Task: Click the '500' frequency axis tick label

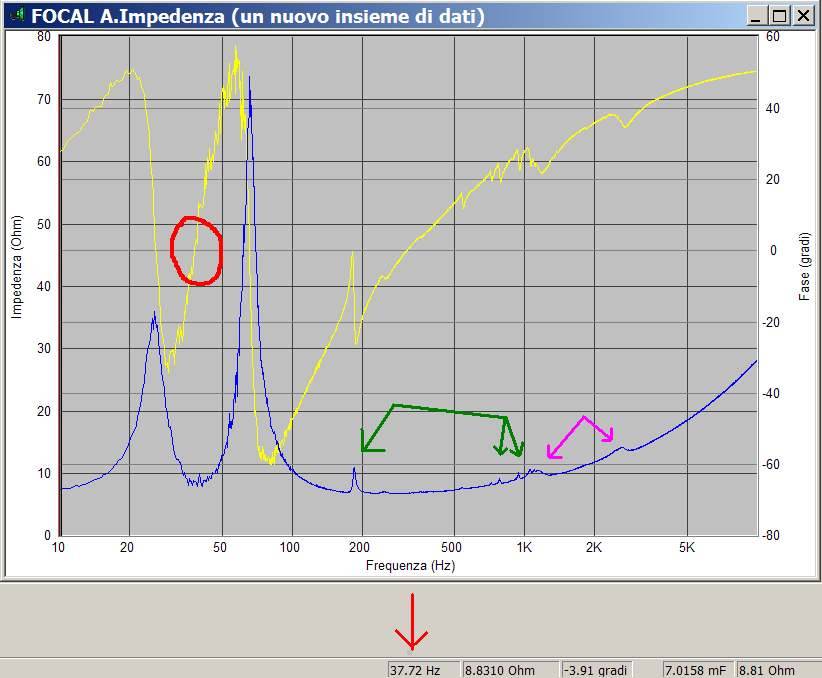Action: coord(451,547)
